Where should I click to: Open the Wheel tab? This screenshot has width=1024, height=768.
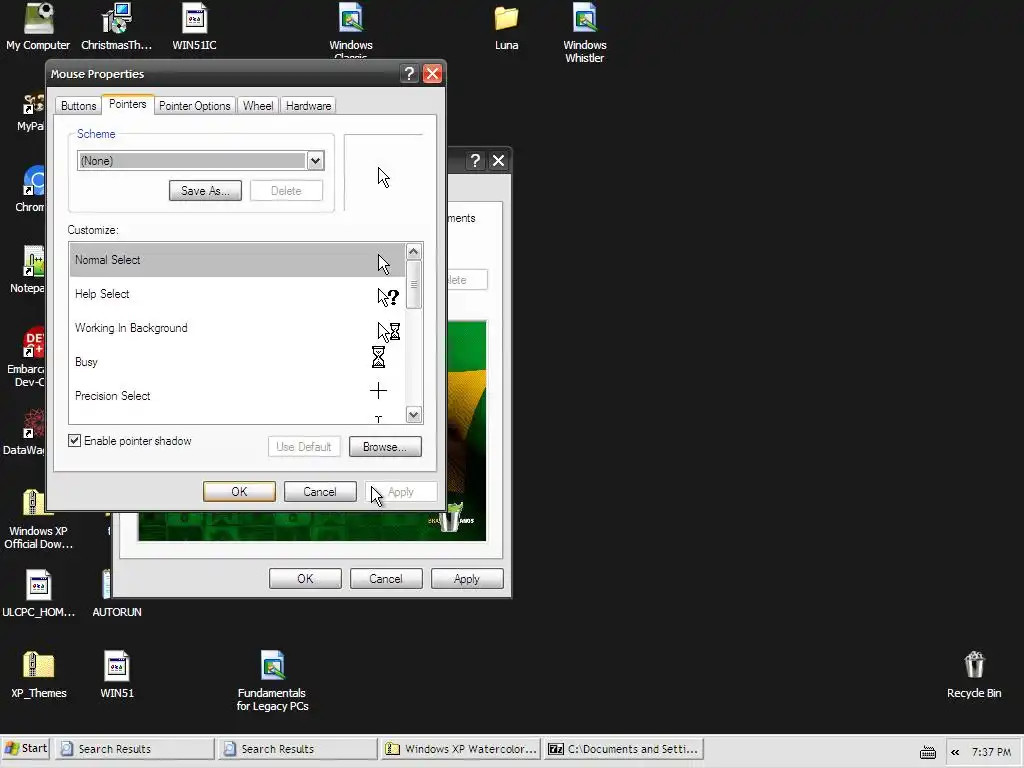coord(258,106)
